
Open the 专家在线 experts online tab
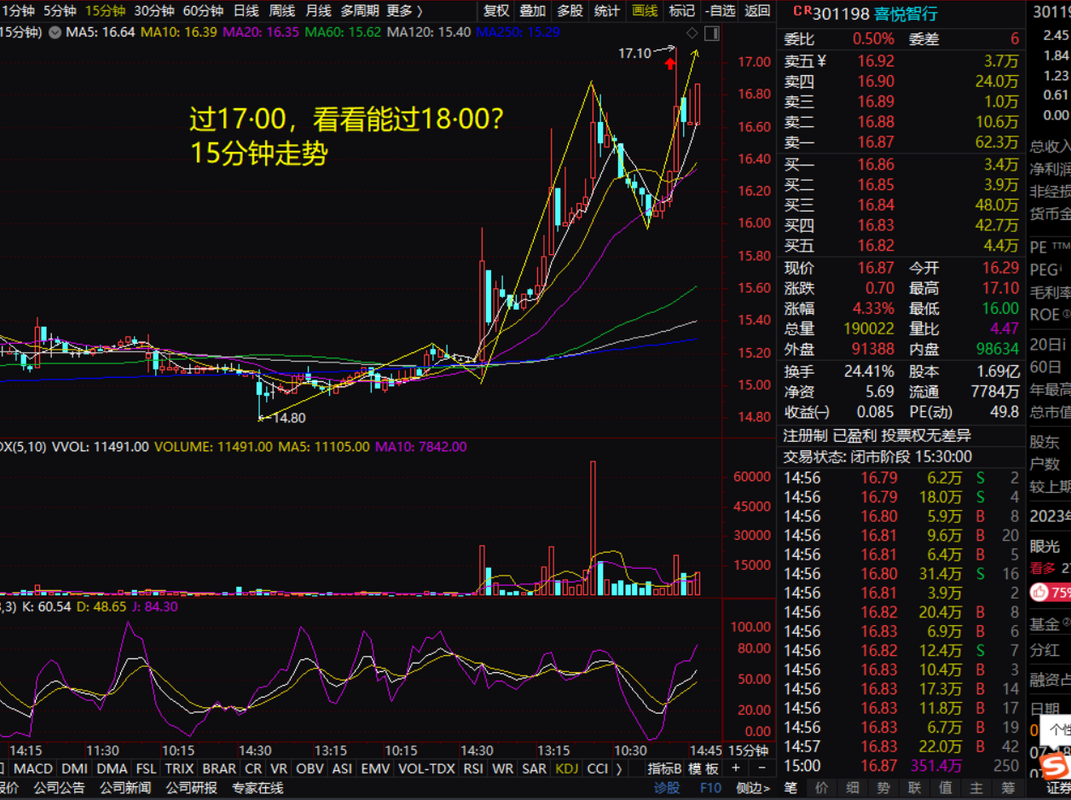tap(258, 788)
